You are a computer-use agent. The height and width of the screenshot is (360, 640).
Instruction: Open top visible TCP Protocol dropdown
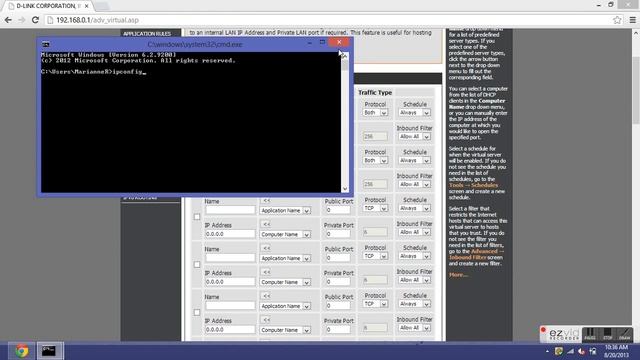click(x=375, y=209)
